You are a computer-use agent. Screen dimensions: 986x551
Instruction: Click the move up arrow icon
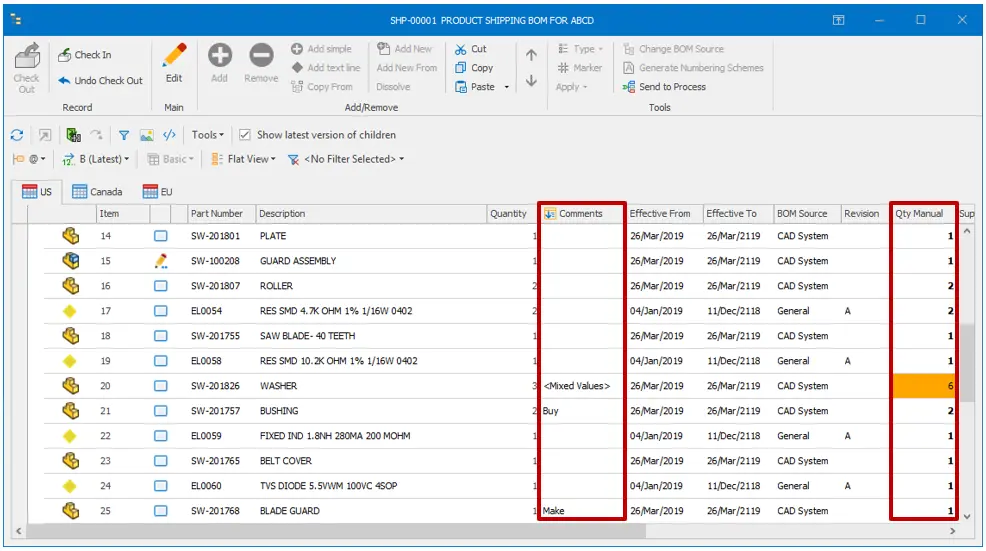coord(531,56)
